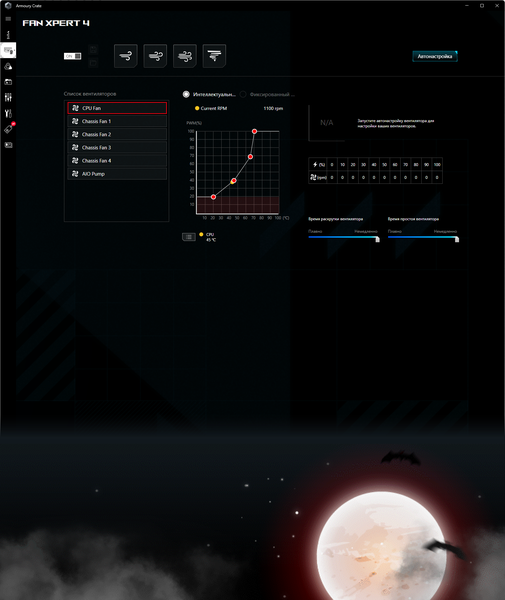The image size is (505, 600).
Task: Select the Full Speed fan mode preset icon
Action: coord(214,56)
